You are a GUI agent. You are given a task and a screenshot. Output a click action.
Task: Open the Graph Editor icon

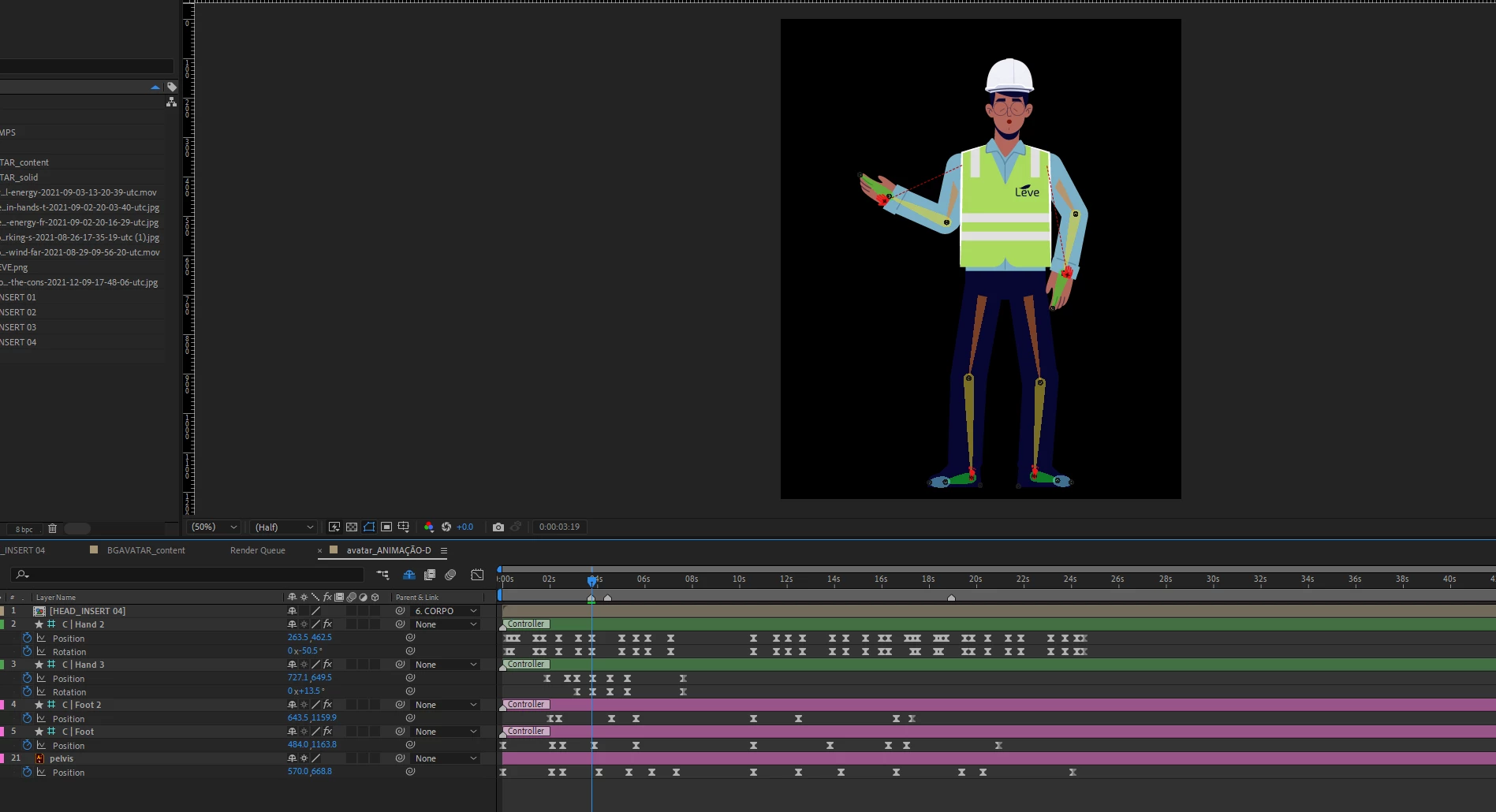[x=477, y=575]
